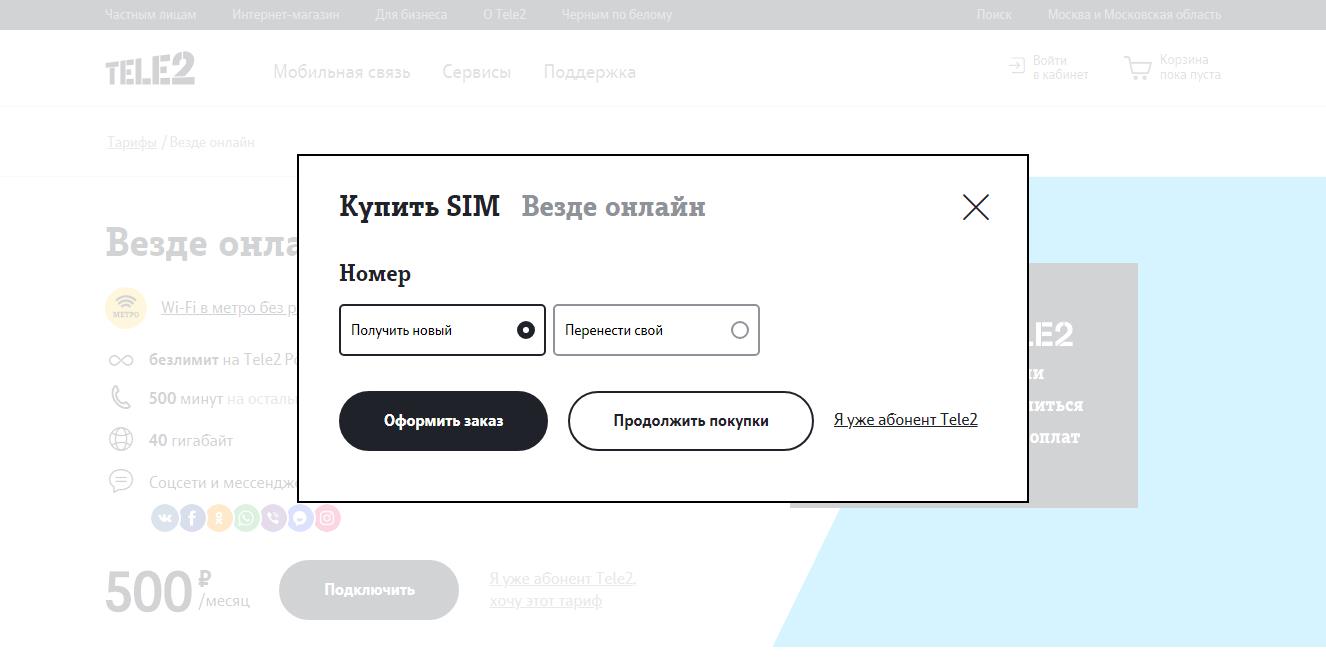Open the О Tele2 link

[504, 15]
